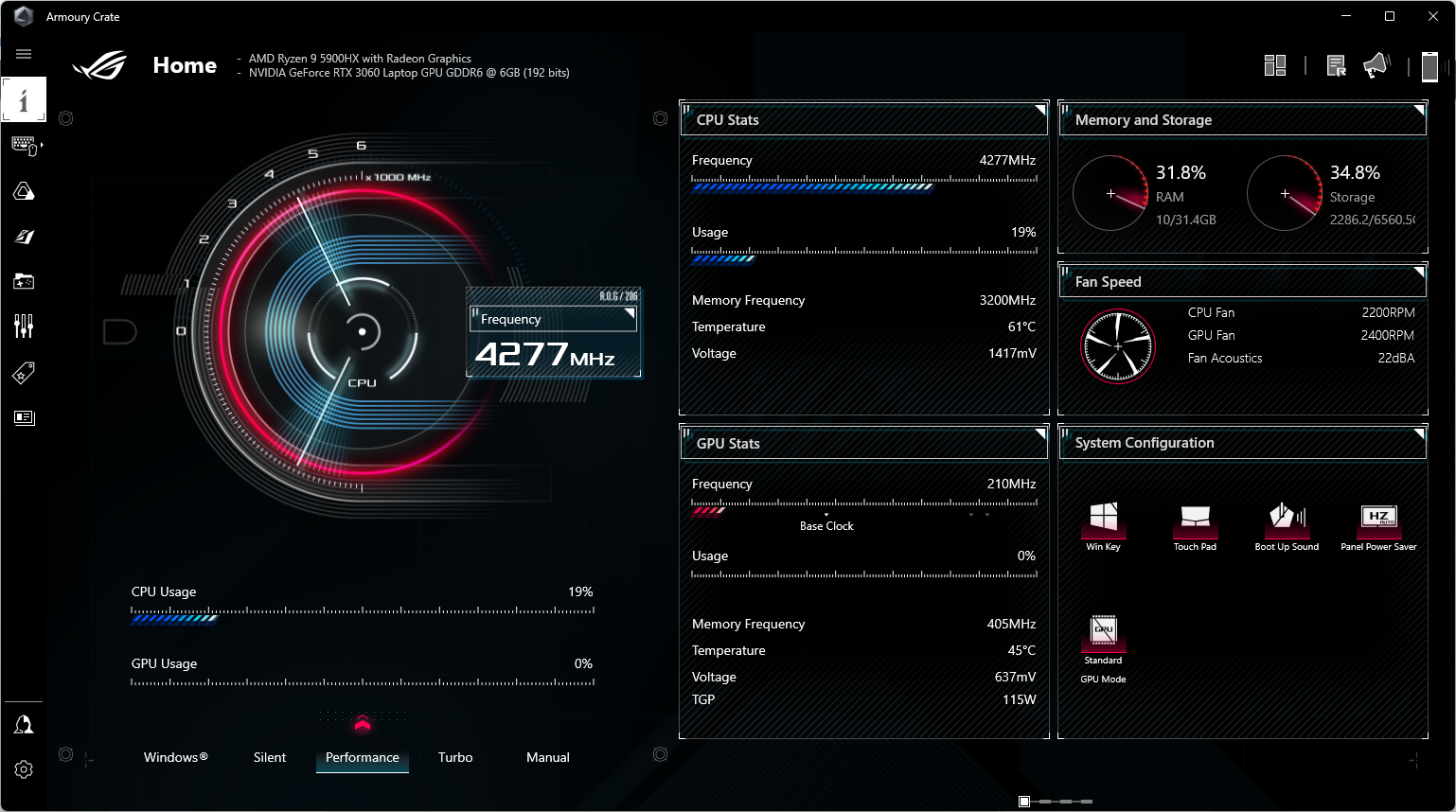Click the first page indicator dot
This screenshot has height=812, width=1456.
[1024, 802]
